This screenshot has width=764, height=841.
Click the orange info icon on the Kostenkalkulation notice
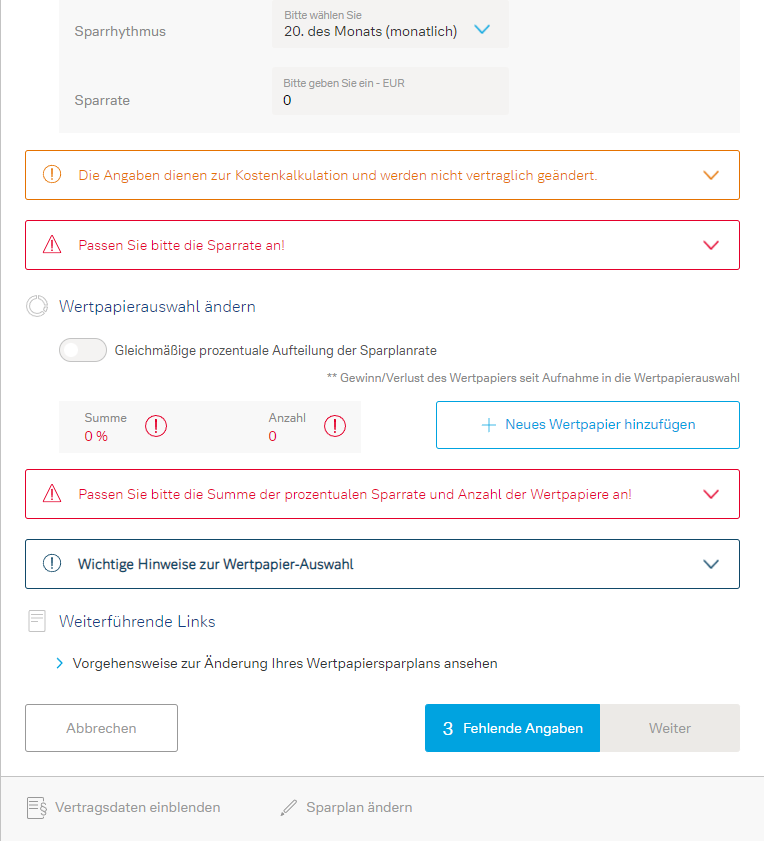click(52, 175)
